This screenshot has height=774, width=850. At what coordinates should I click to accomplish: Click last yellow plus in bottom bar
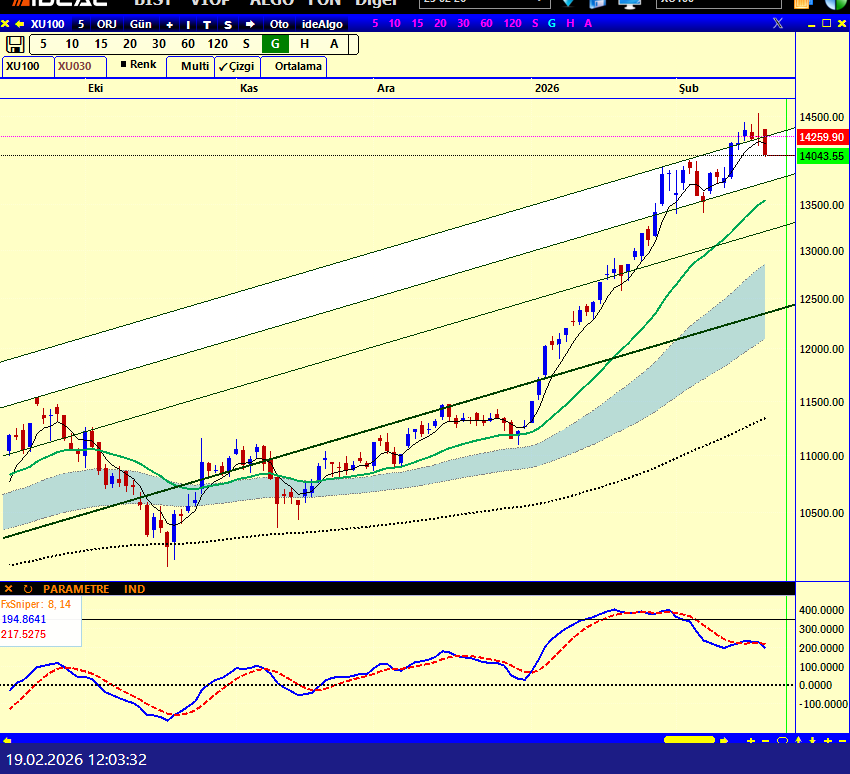[x=827, y=740]
